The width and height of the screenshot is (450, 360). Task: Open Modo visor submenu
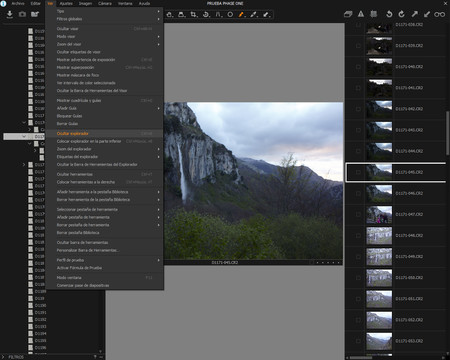point(105,36)
